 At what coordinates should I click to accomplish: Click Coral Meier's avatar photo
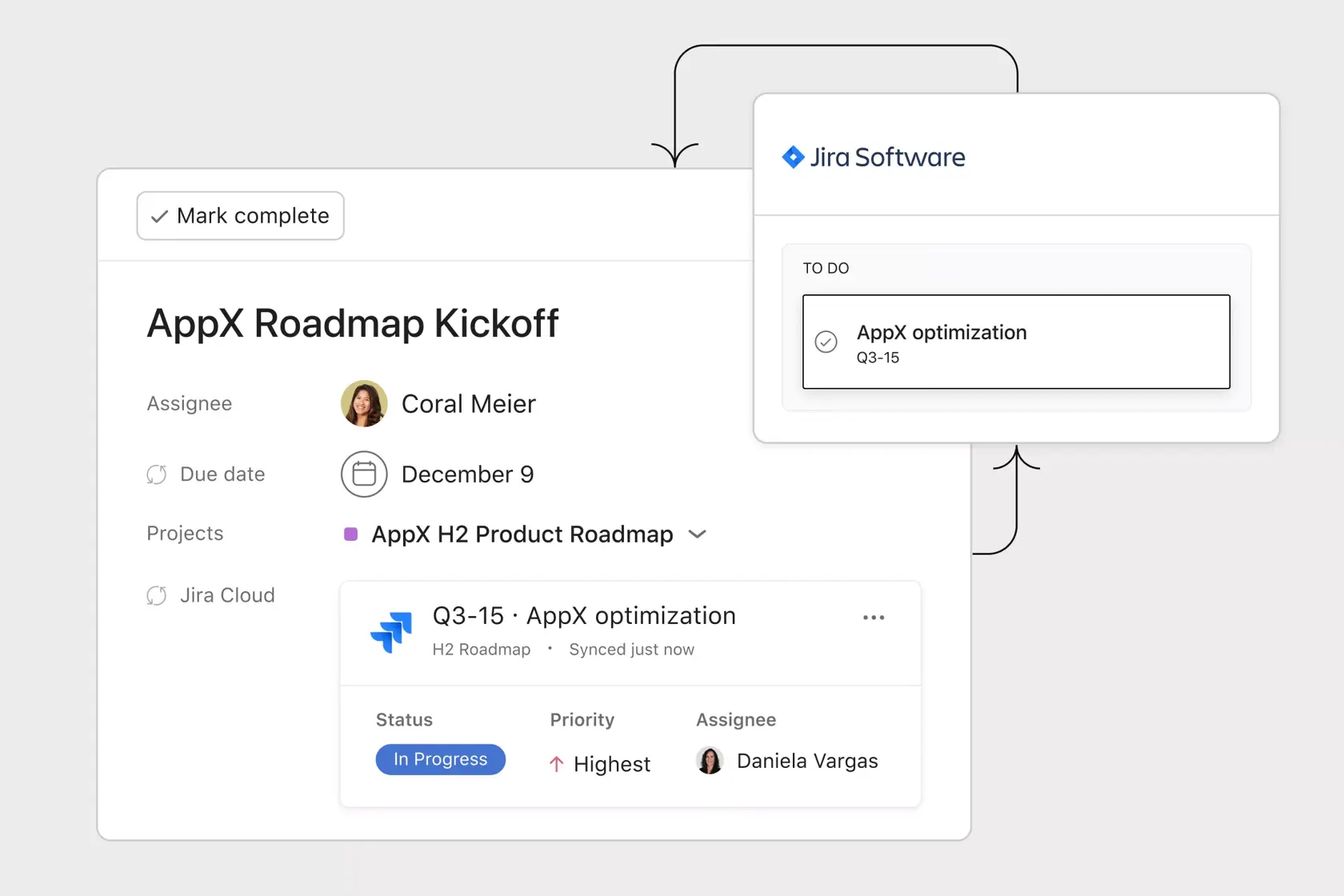click(x=363, y=403)
